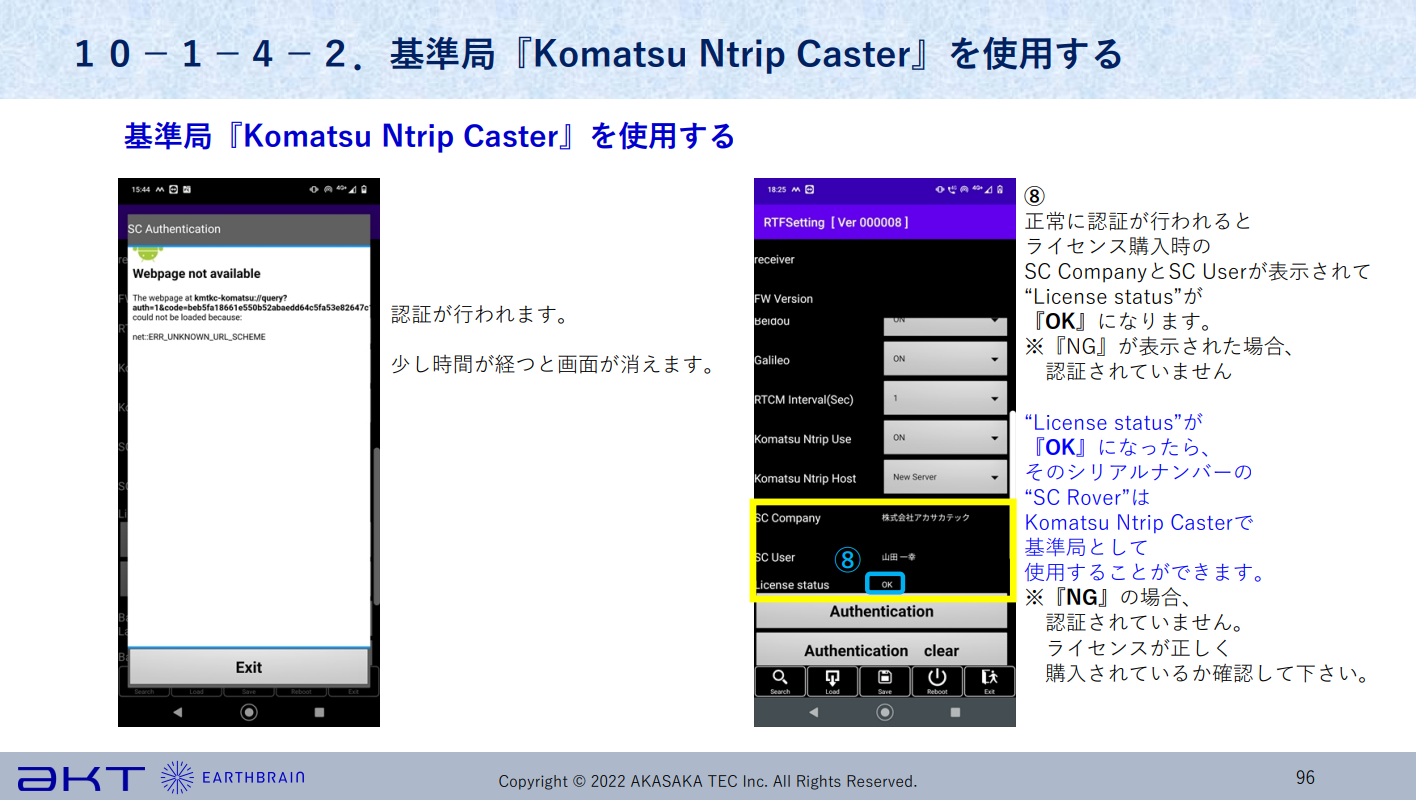Image resolution: width=1416 pixels, height=800 pixels.
Task: Click the 'Galileo' label
Action: 772,360
